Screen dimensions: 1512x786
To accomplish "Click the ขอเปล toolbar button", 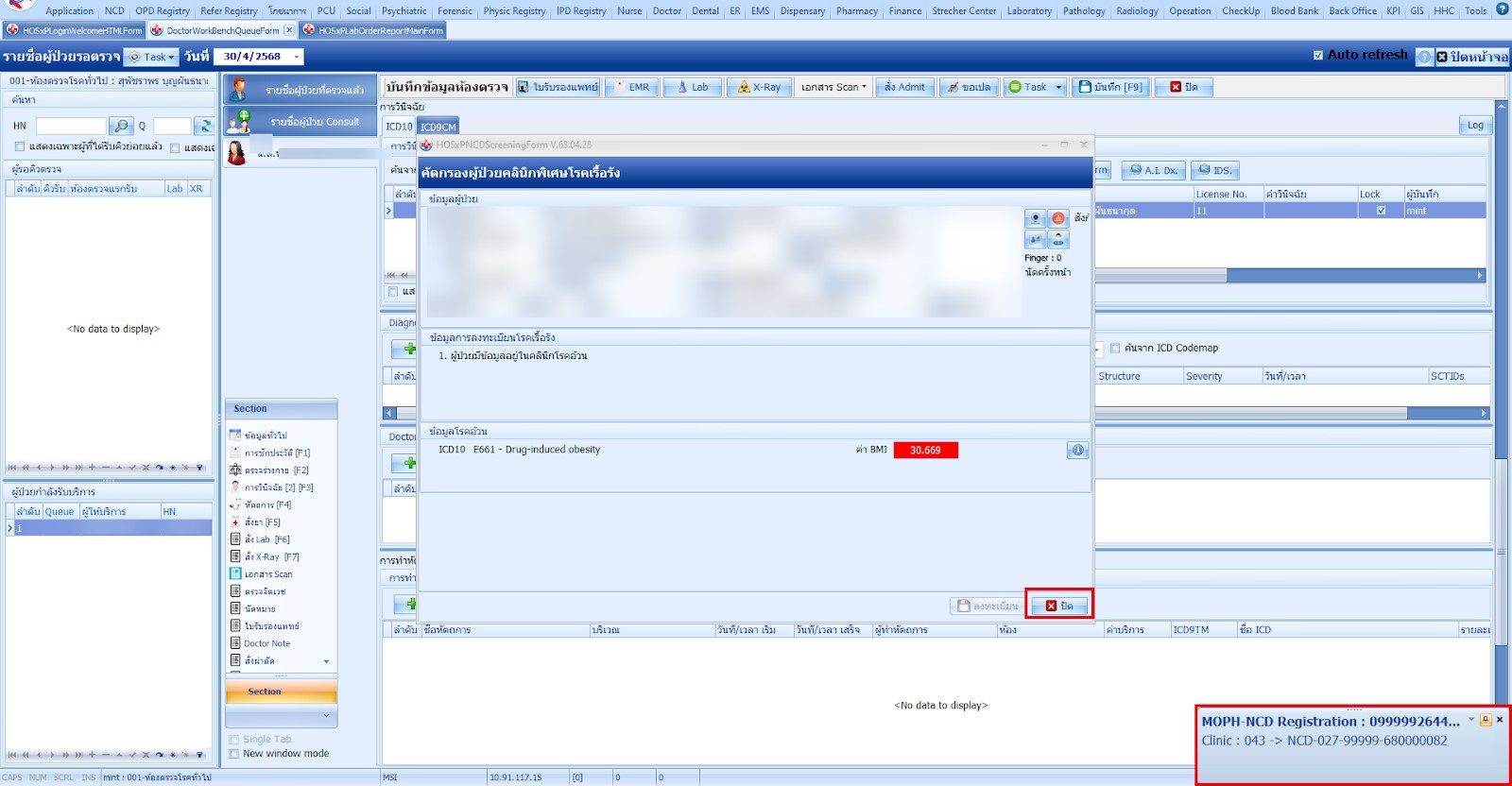I will [970, 87].
